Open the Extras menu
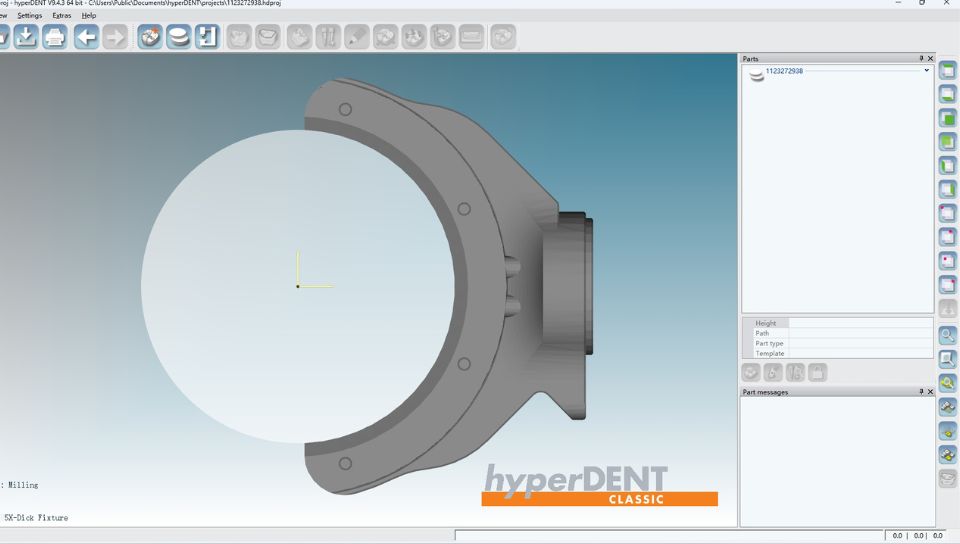This screenshot has width=960, height=544. 61,16
